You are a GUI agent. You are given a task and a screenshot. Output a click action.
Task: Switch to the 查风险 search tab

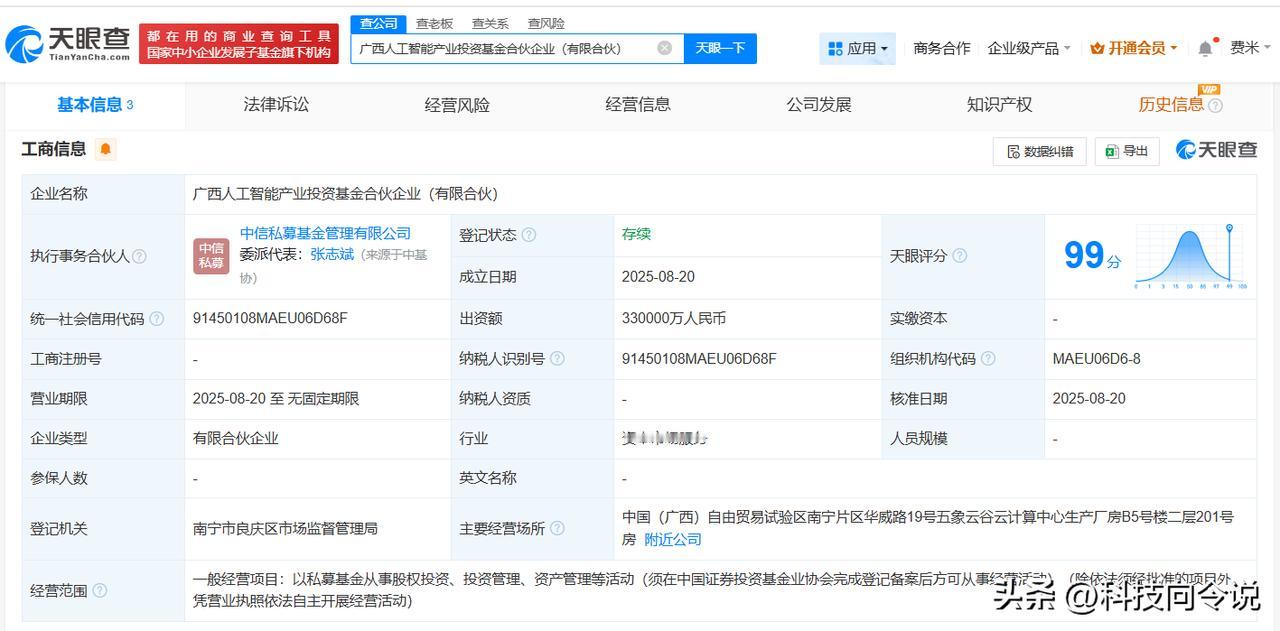point(546,23)
